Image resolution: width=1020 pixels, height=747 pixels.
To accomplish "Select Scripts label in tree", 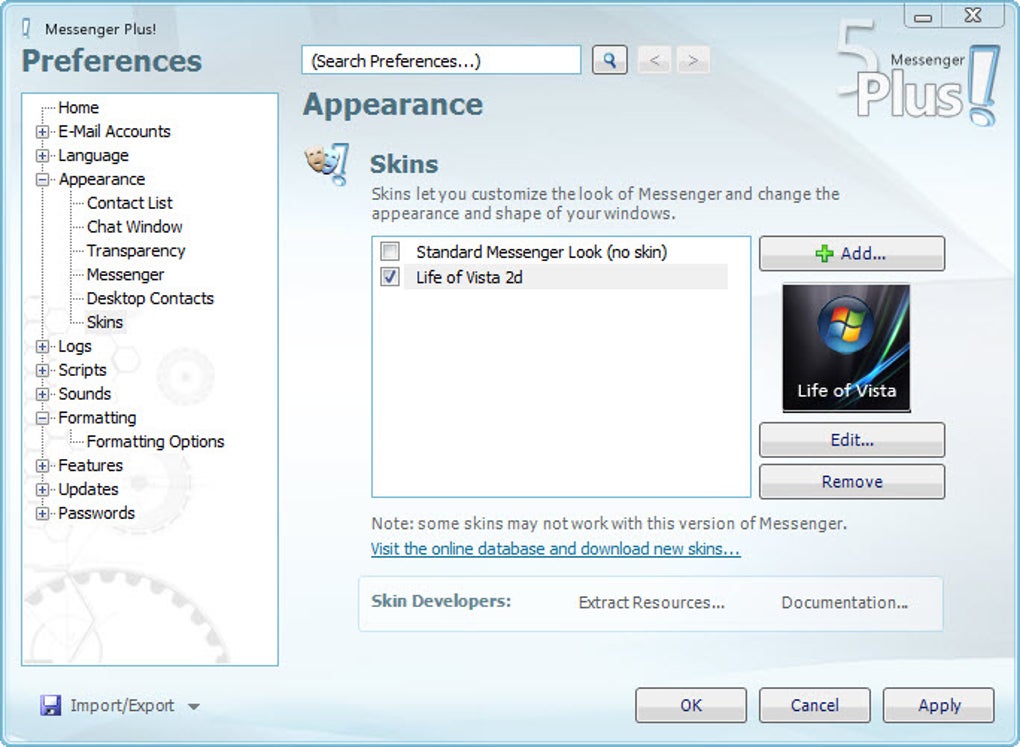I will [83, 370].
